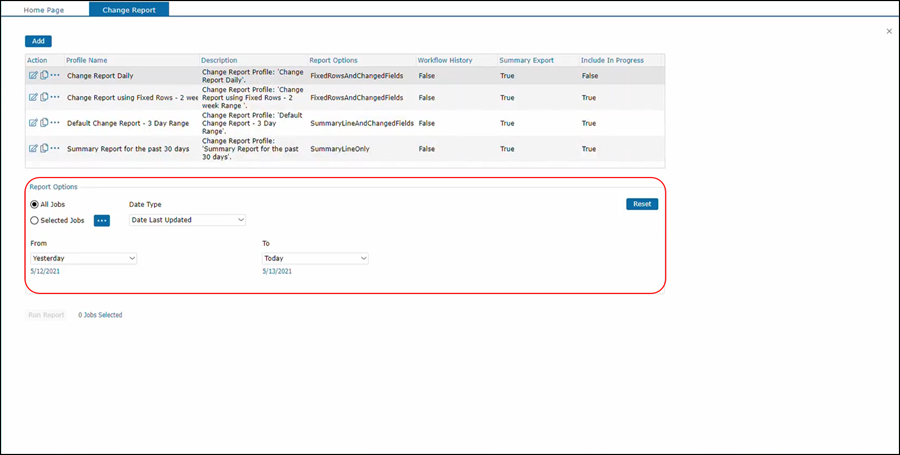Select the All Jobs radio button

(x=35, y=204)
